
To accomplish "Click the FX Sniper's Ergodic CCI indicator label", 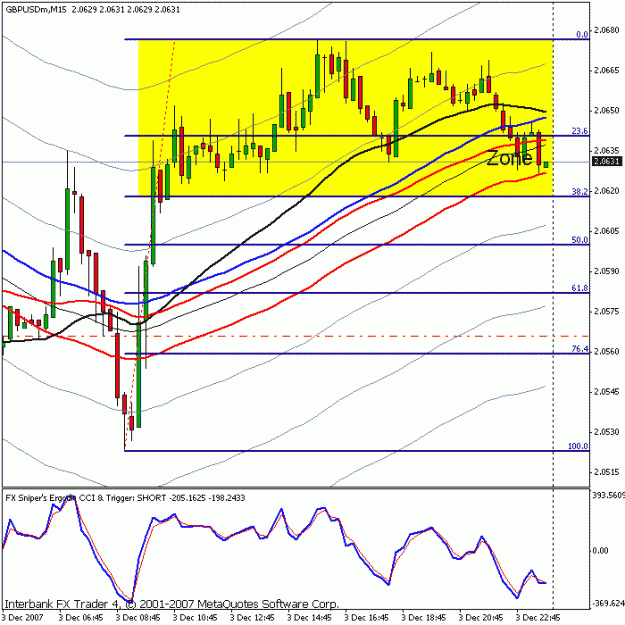I will (125, 498).
